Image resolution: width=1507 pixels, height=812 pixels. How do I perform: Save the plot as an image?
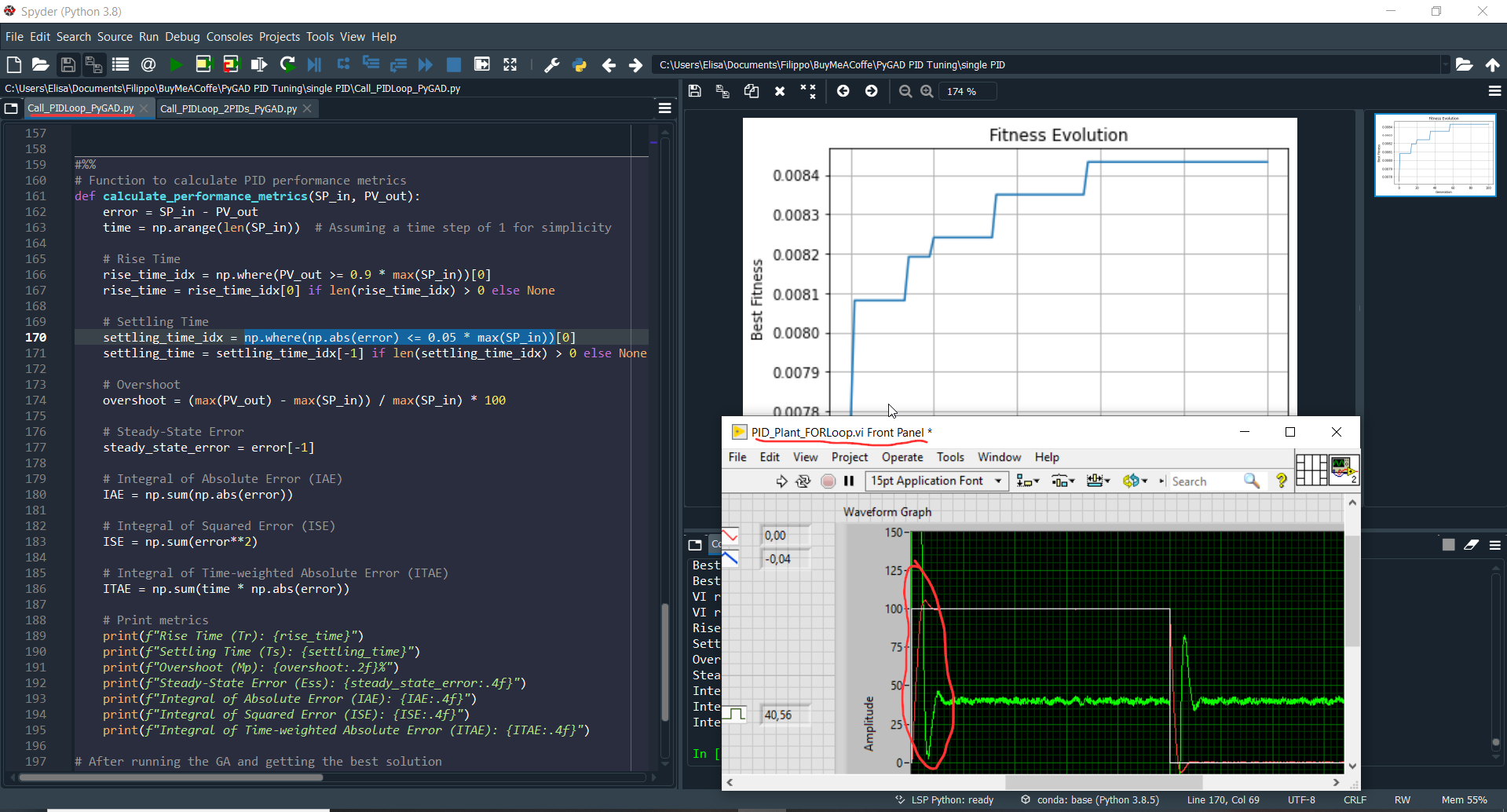click(x=694, y=91)
